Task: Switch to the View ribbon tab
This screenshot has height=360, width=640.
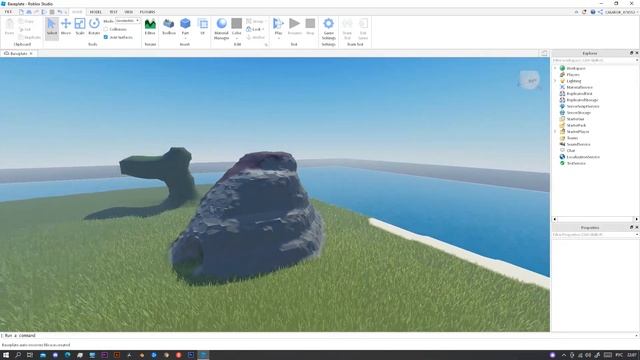Action: [129, 12]
